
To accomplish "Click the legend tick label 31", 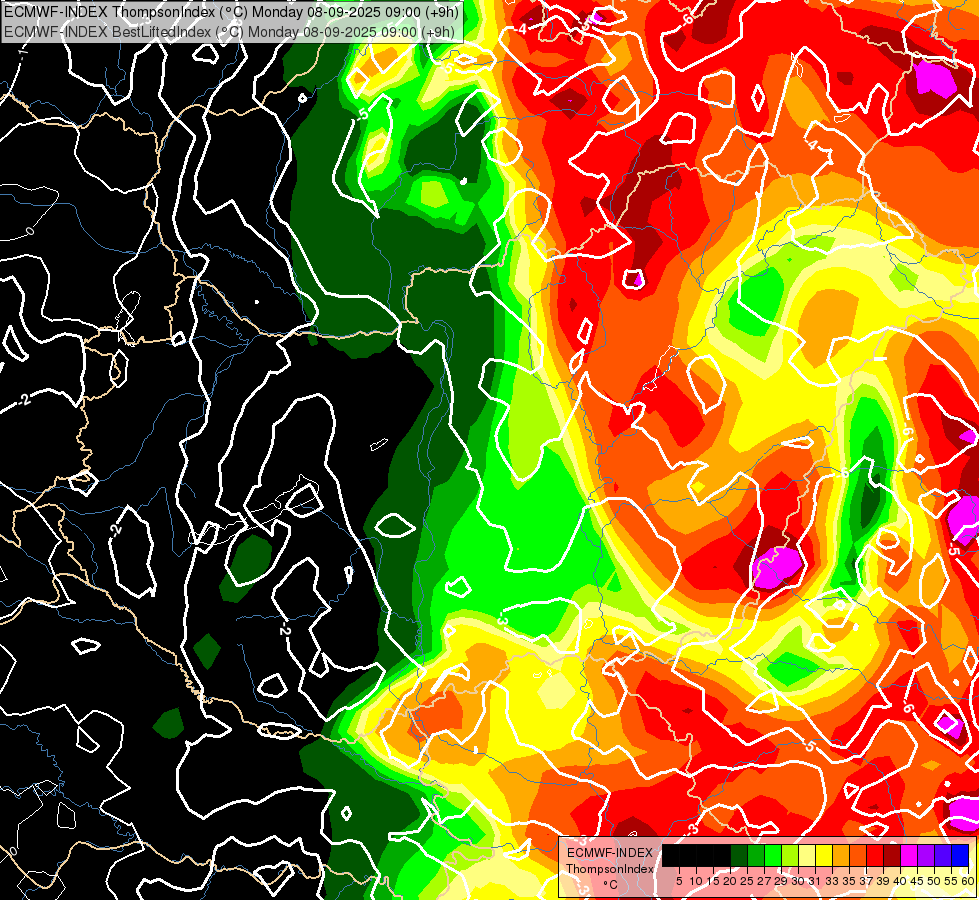I will [x=815, y=881].
